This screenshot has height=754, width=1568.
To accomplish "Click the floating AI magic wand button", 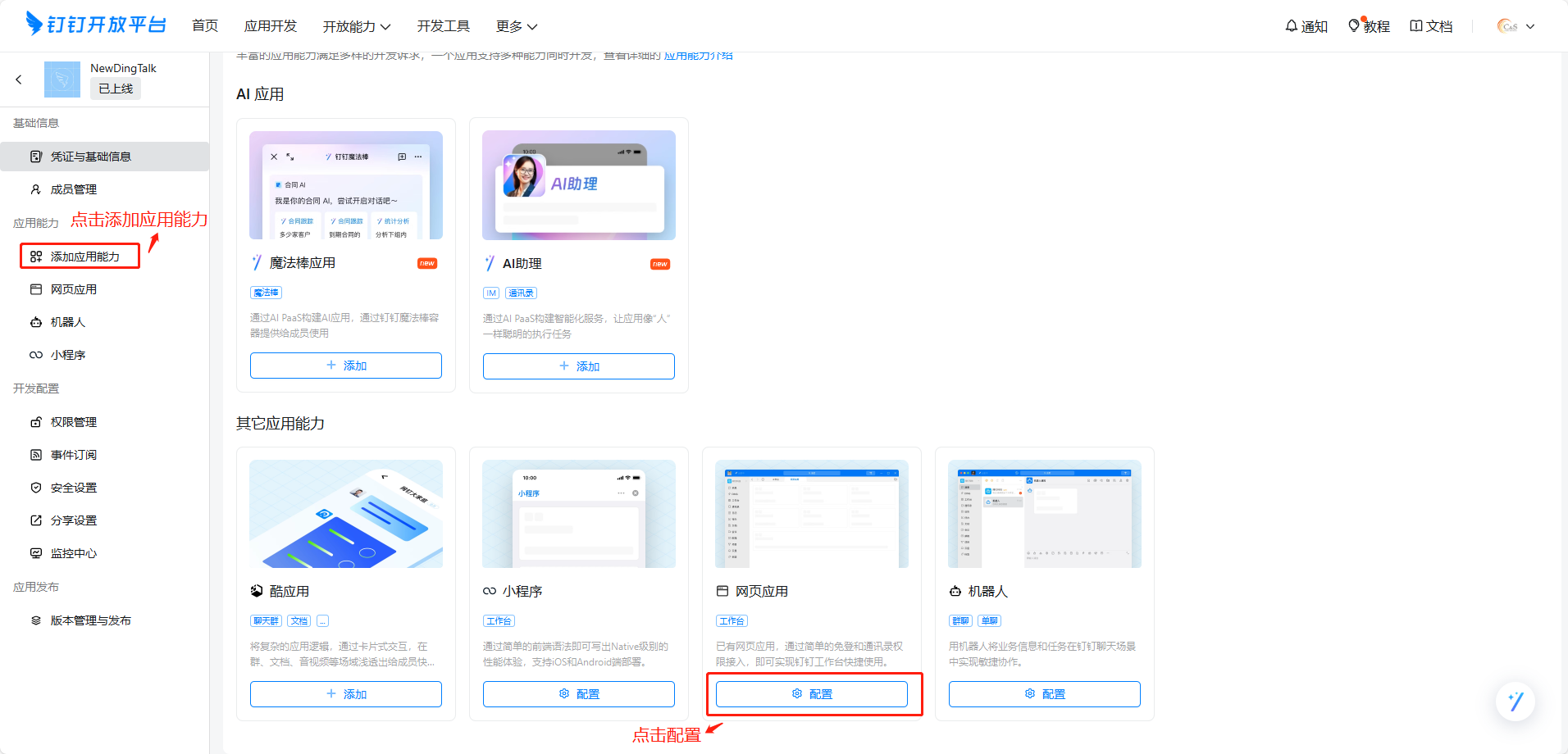I will tap(1515, 702).
